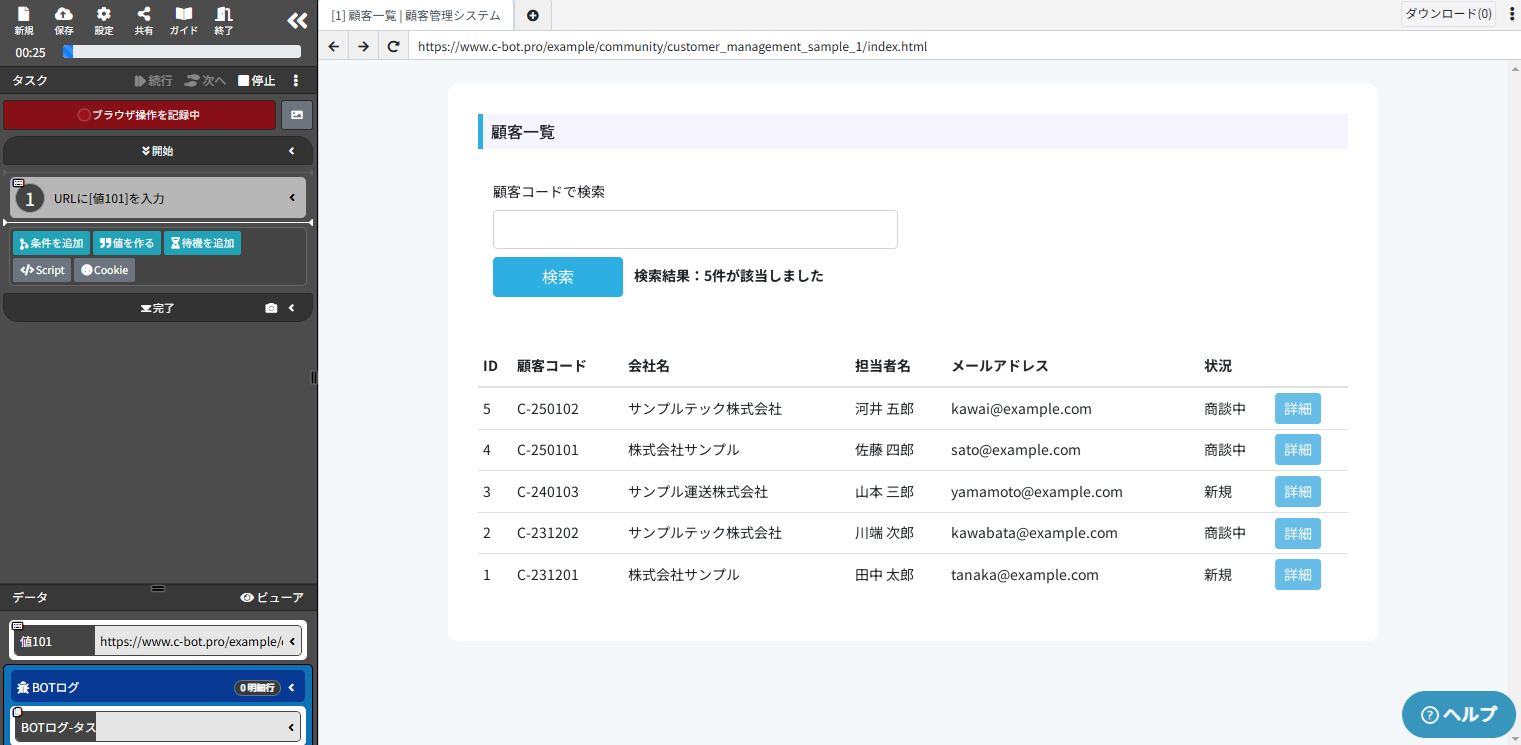Click the camera icon on 完了 row
The width and height of the screenshot is (1521, 745).
271,308
